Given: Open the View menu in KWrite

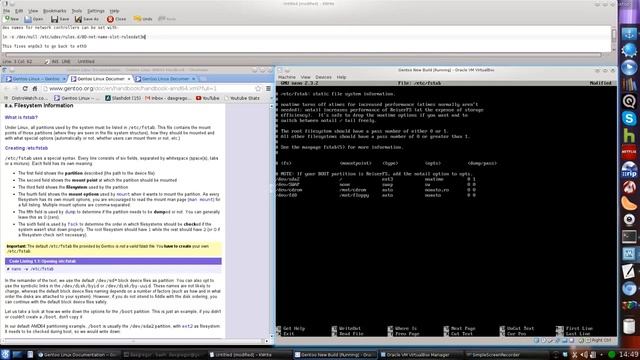Looking at the screenshot, I should 33,11.
